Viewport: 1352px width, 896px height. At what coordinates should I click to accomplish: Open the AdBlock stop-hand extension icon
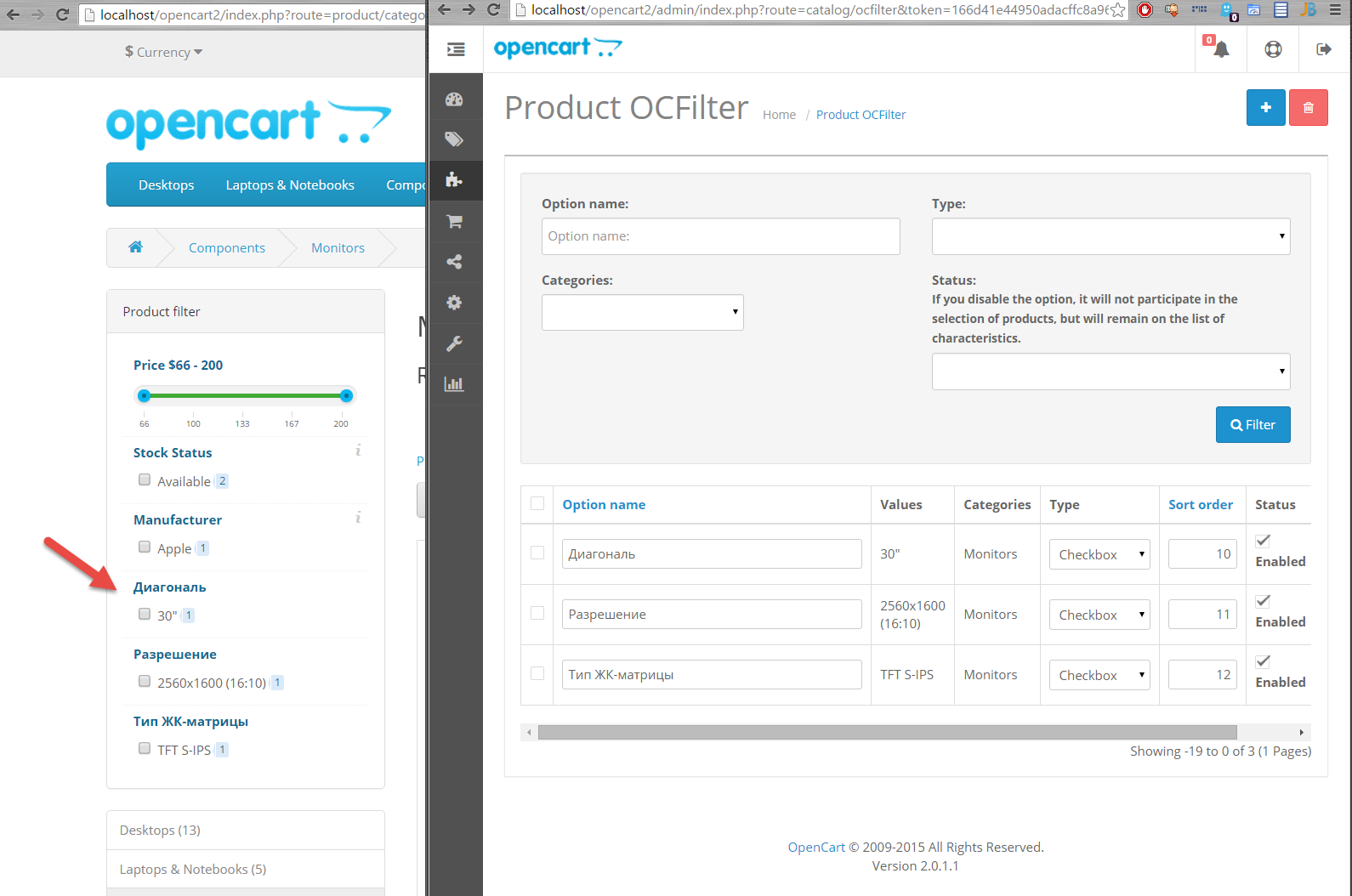1145,10
